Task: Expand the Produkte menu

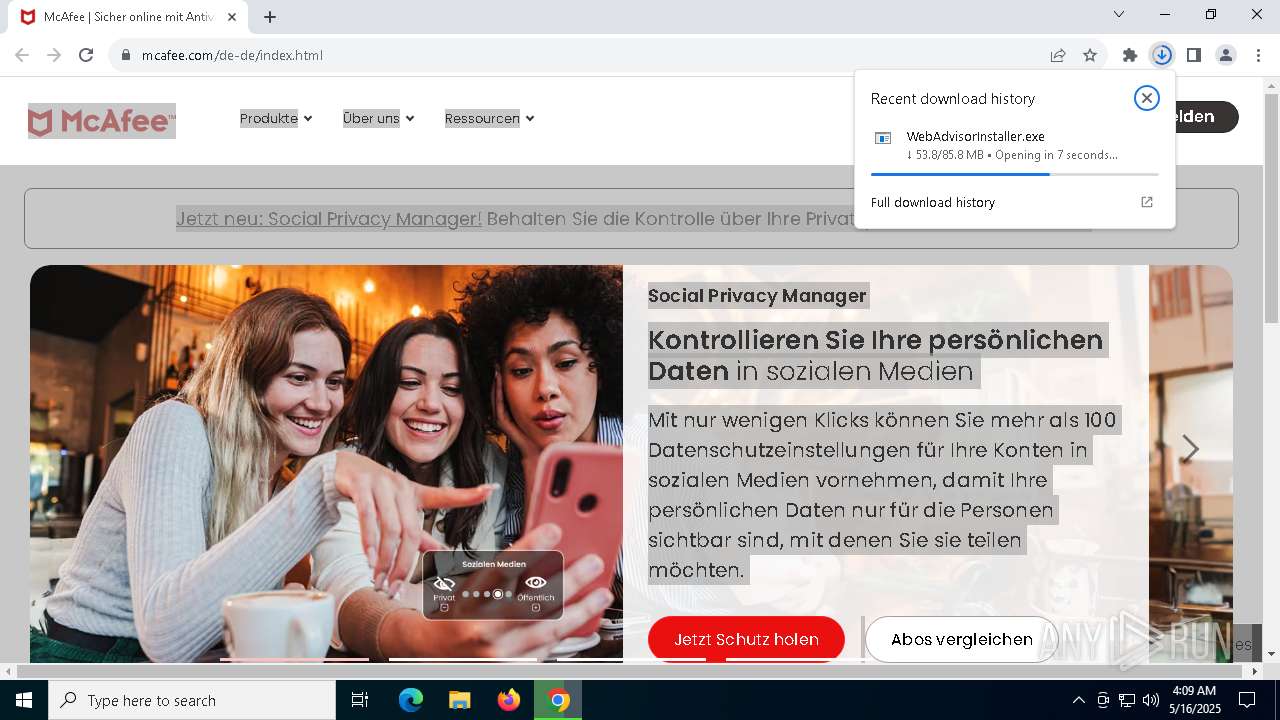Action: tap(276, 118)
